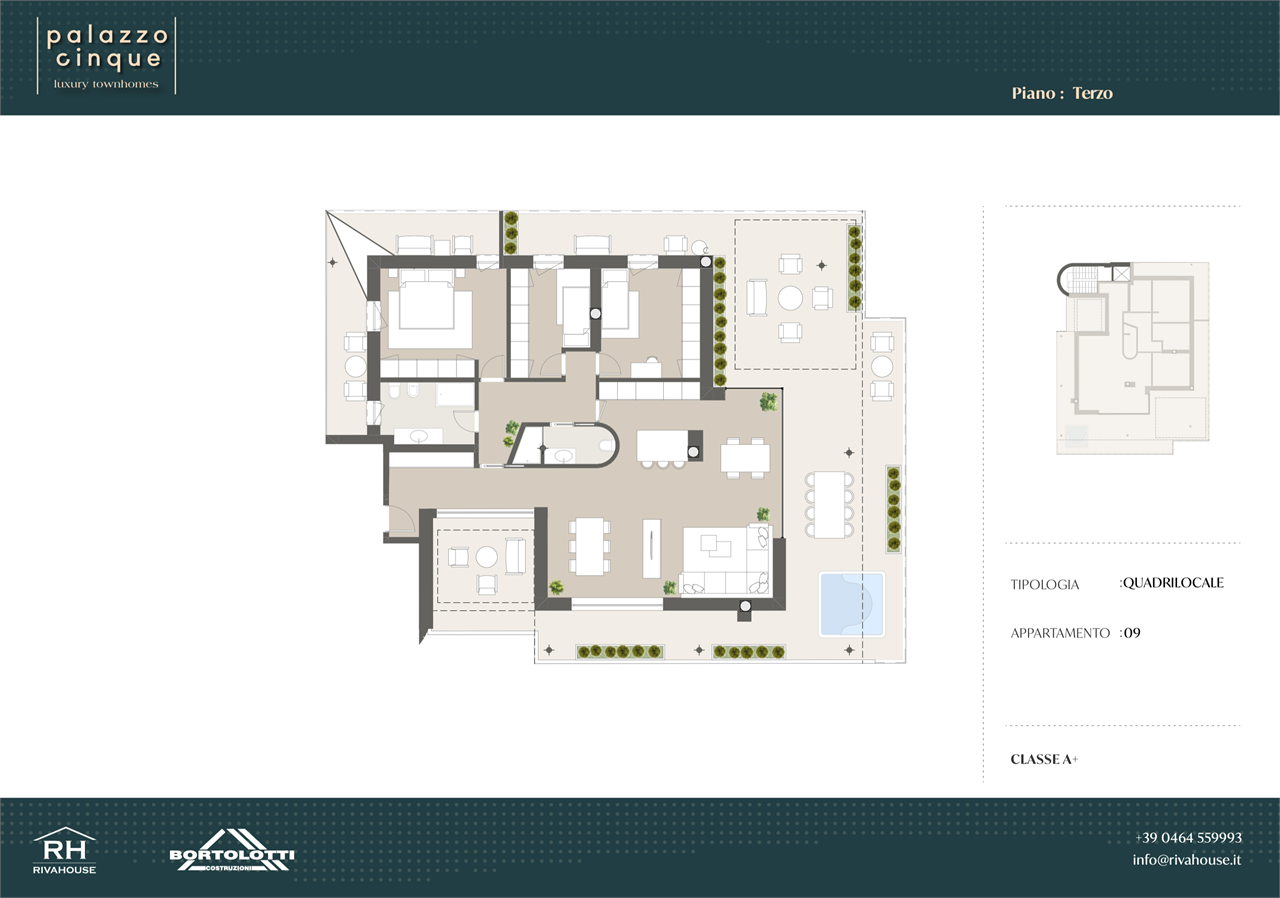
Task: Click the phone number +39 0464 559993
Action: (1188, 838)
